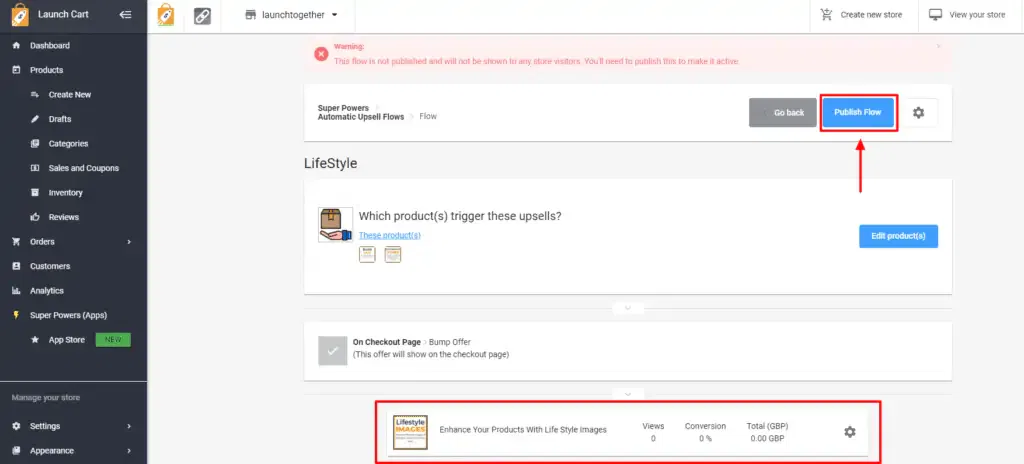The width and height of the screenshot is (1024, 464).
Task: Open the launchtogether store dropdown
Action: [291, 14]
